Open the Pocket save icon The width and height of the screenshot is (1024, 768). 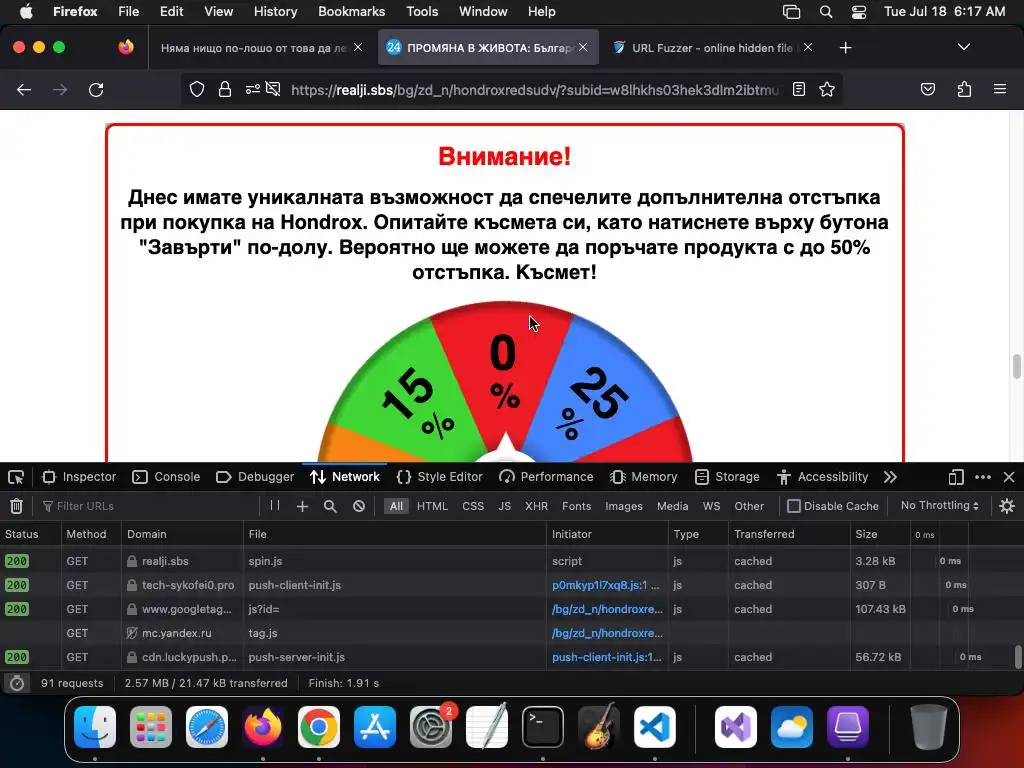[x=927, y=89]
